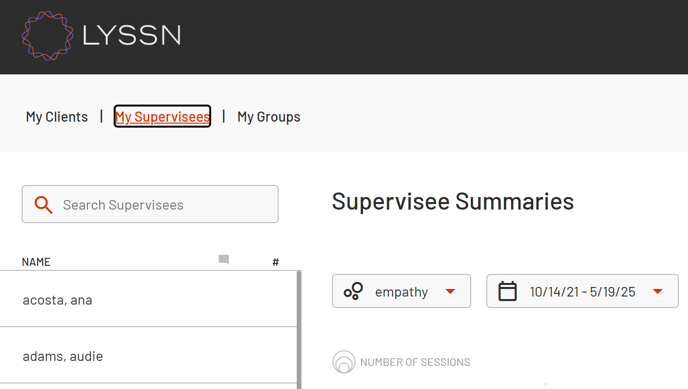
Task: Focus the Search Supervisees input field
Action: [150, 204]
